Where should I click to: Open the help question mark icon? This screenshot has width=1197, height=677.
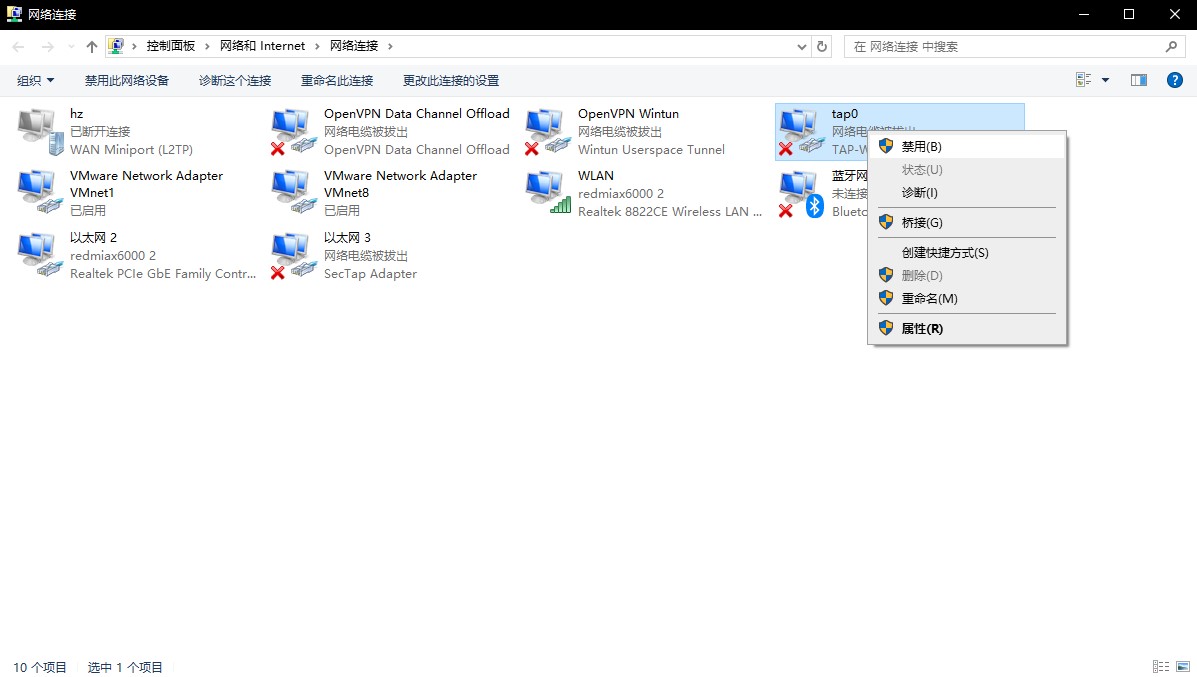(x=1175, y=80)
